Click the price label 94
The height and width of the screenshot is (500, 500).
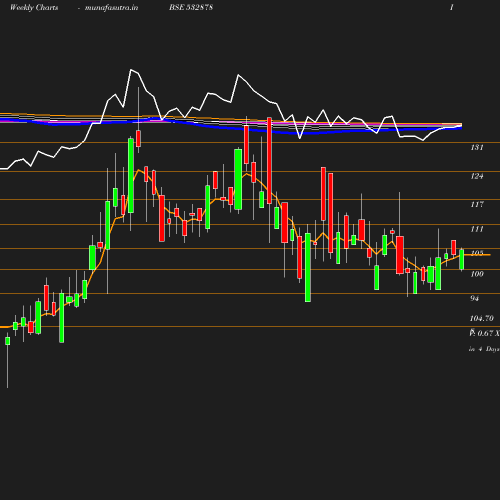[475, 298]
